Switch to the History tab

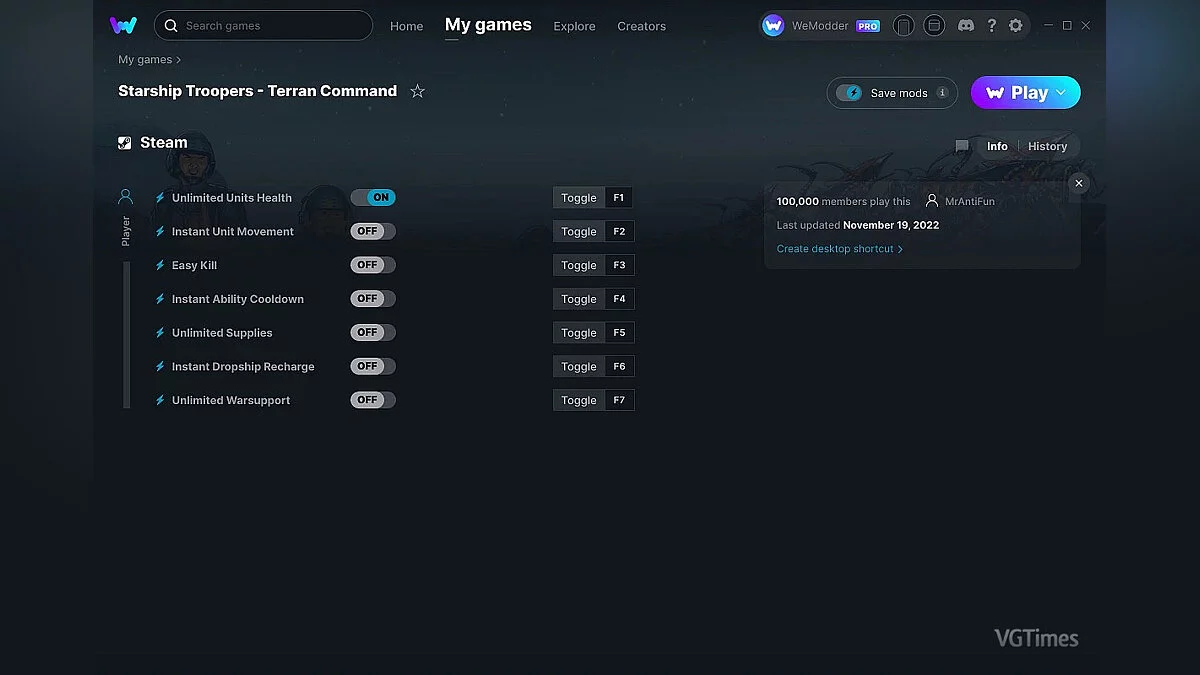click(1047, 146)
